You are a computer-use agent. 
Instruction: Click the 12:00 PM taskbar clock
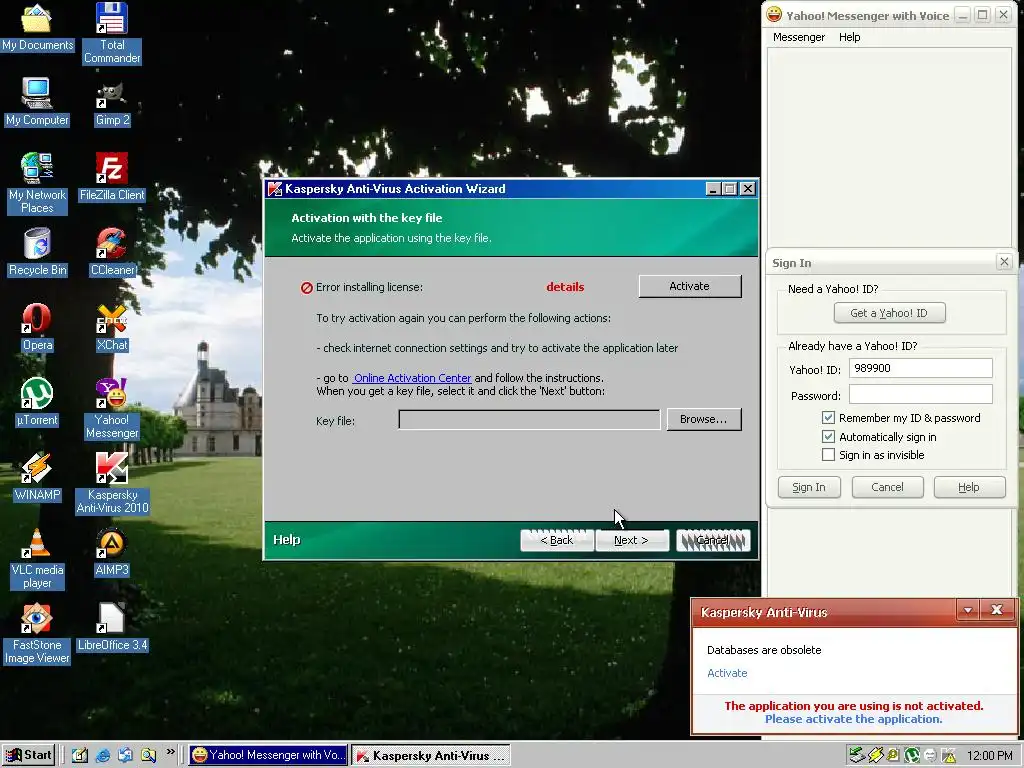click(990, 756)
